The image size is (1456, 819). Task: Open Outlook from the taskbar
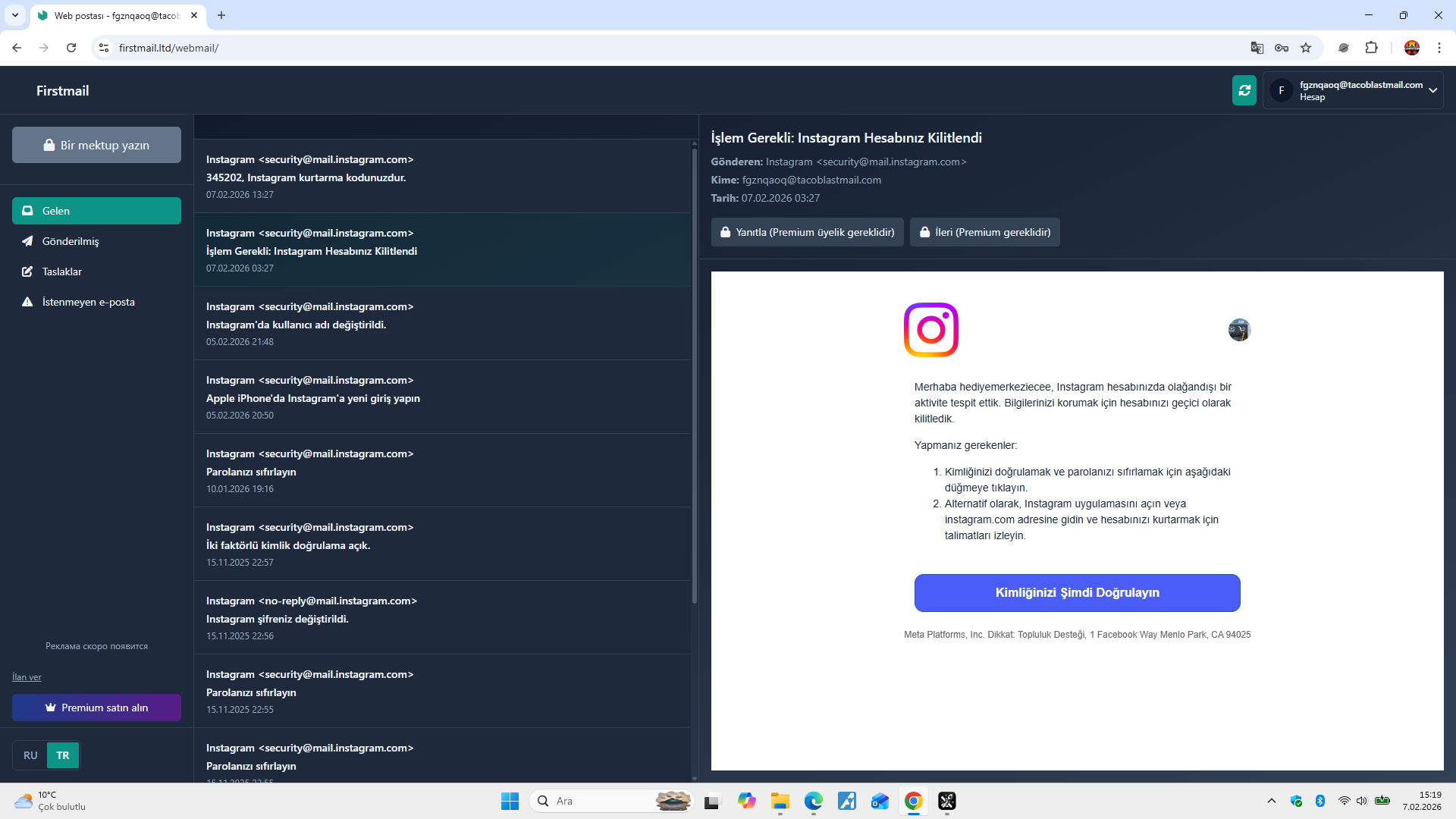(x=880, y=801)
